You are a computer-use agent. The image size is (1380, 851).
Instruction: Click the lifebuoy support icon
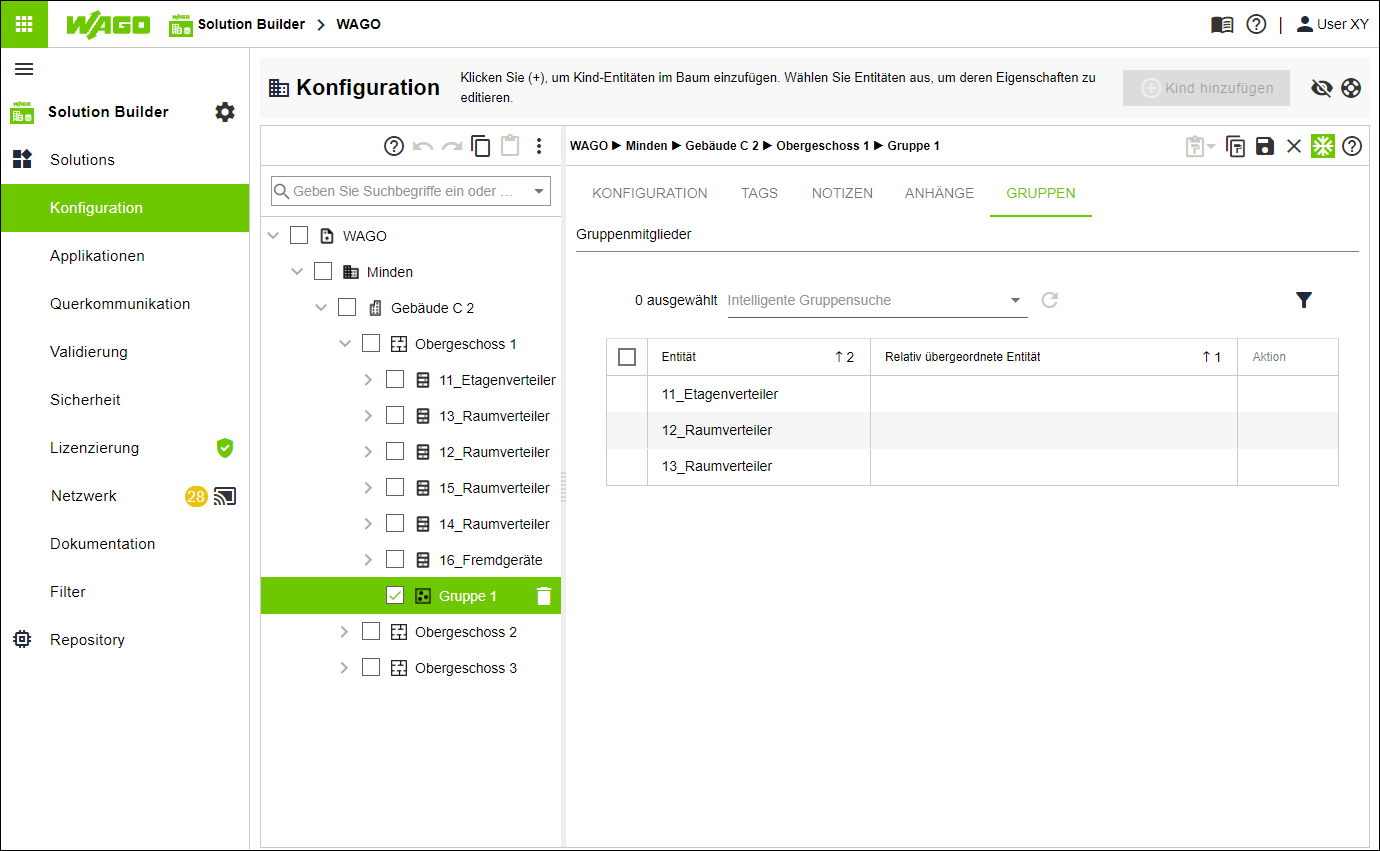point(1351,88)
